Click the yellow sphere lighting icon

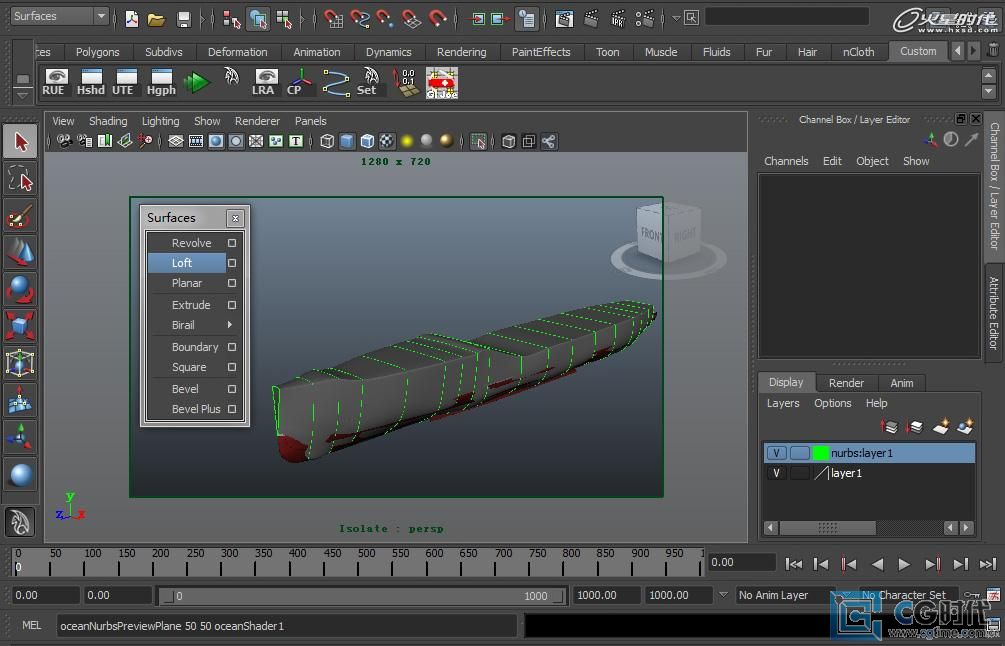[x=407, y=141]
